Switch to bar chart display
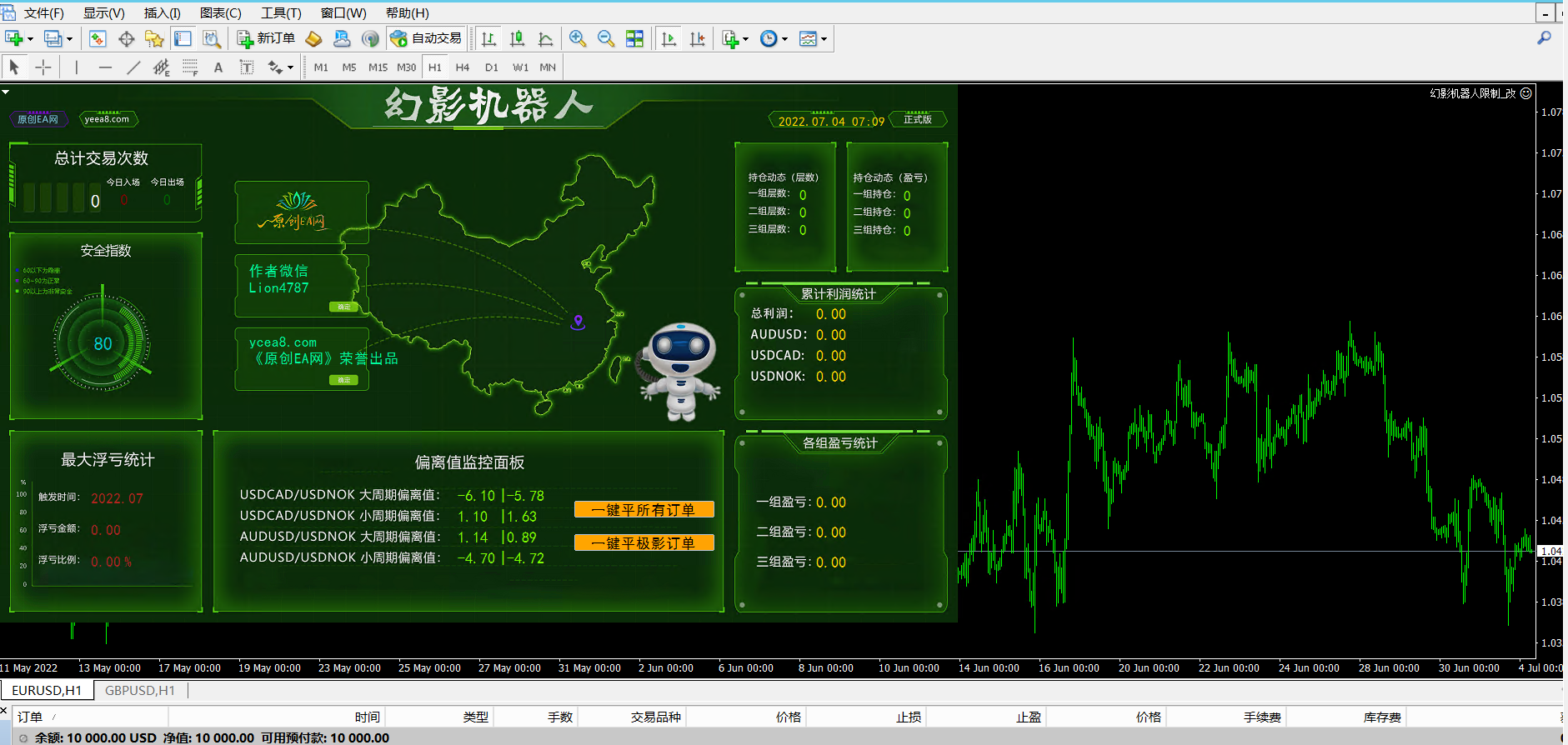The image size is (1568, 745). point(489,38)
